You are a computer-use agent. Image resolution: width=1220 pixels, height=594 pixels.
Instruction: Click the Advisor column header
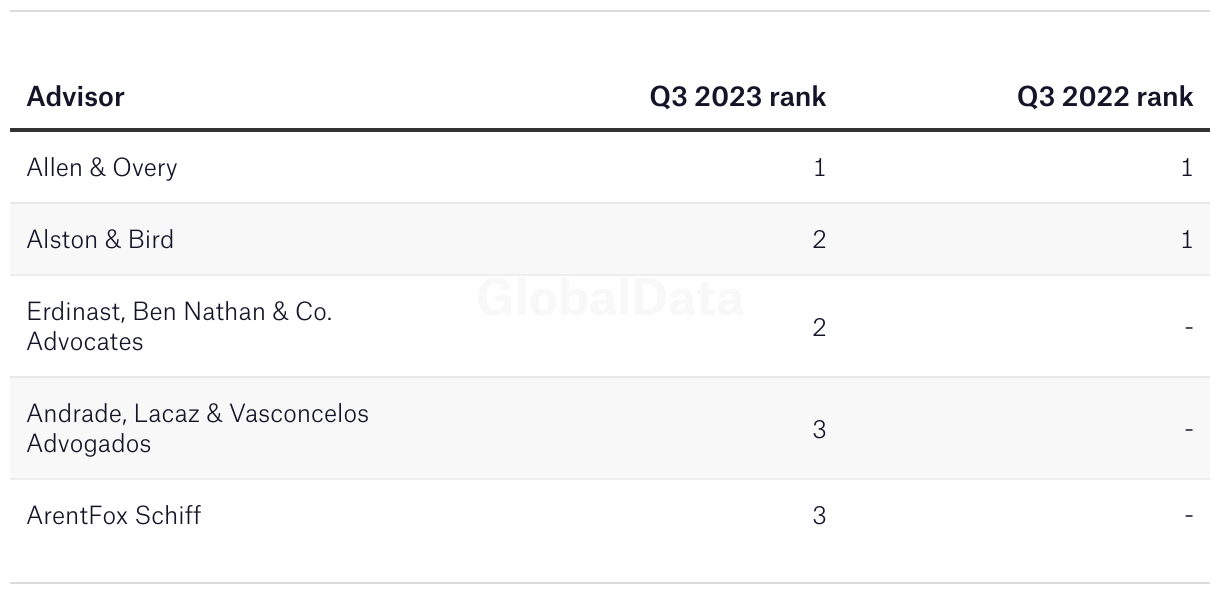(76, 97)
